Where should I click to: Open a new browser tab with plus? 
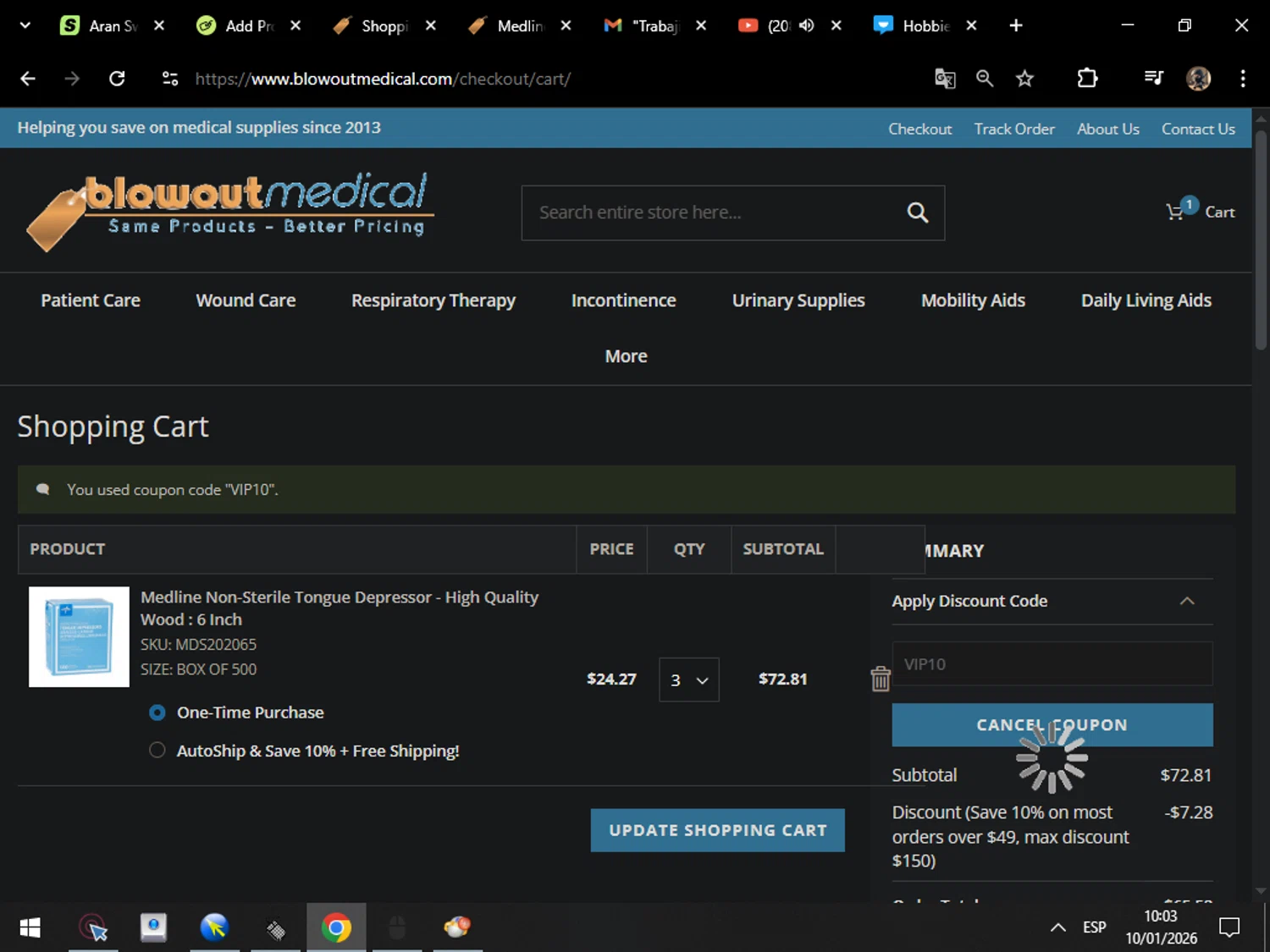[1016, 25]
